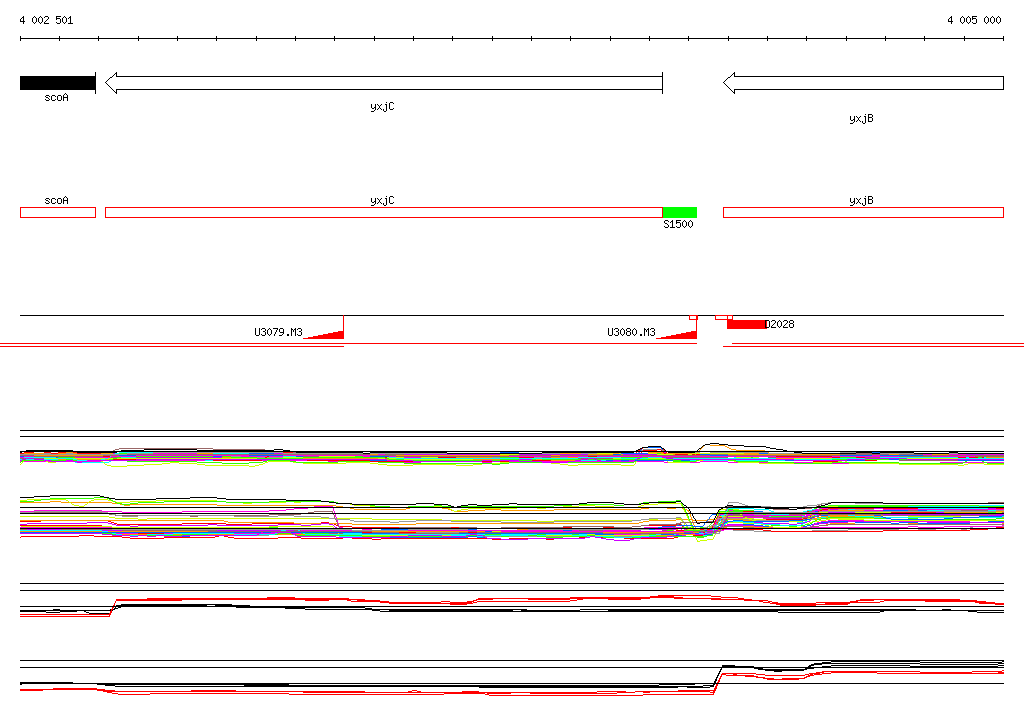Click the 4 002 501 coordinate label
1024x714 pixels.
pyautogui.click(x=46, y=20)
